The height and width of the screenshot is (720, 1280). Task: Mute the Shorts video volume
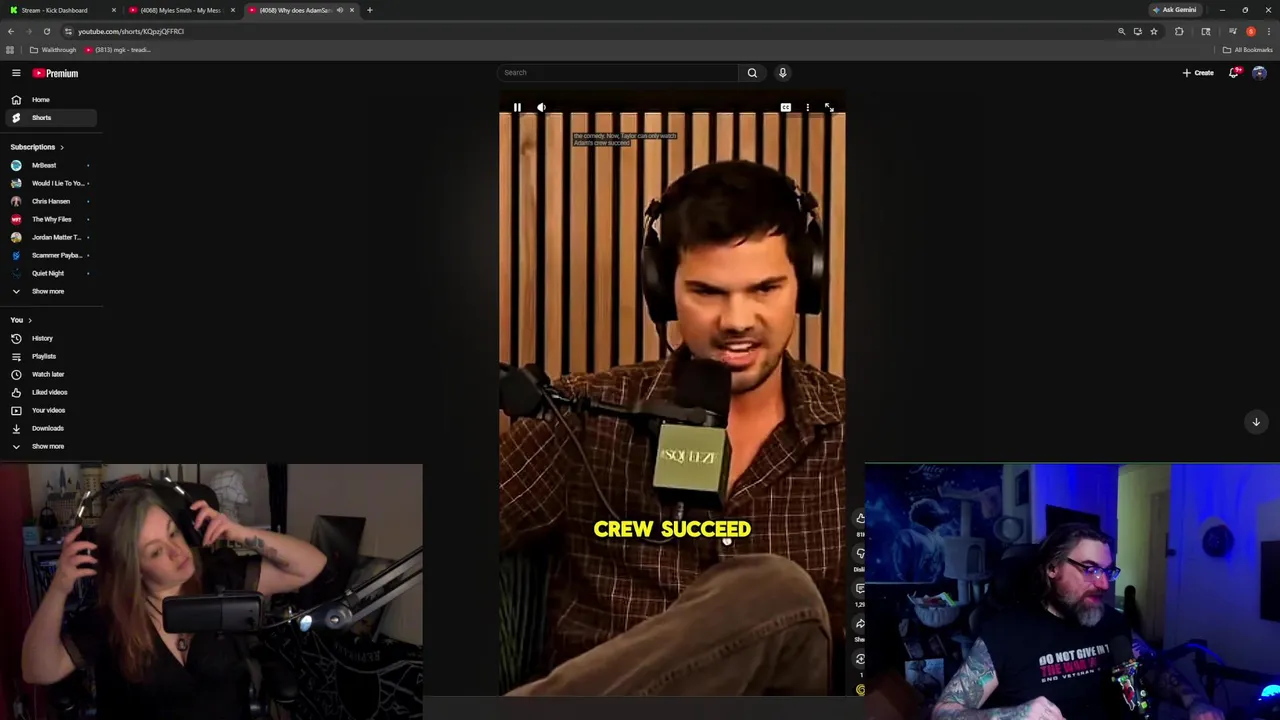541,107
